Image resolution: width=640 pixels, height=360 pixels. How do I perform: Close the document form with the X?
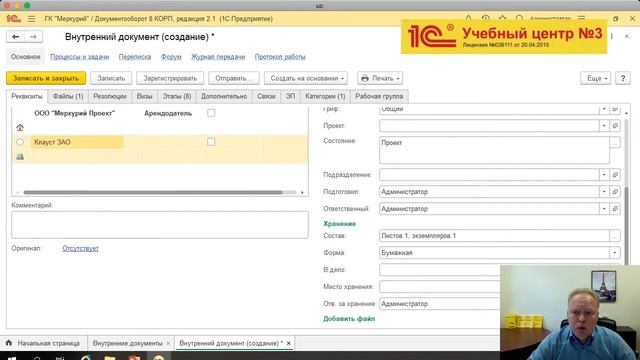pyautogui.click(x=627, y=36)
